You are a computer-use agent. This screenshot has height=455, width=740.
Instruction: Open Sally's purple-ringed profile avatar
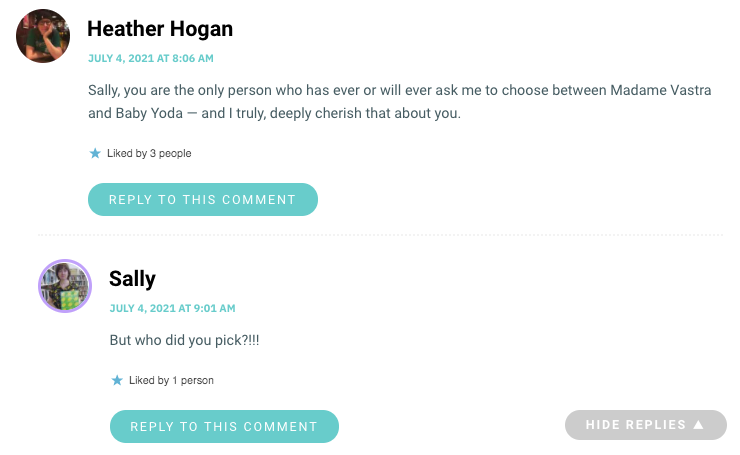(x=65, y=286)
